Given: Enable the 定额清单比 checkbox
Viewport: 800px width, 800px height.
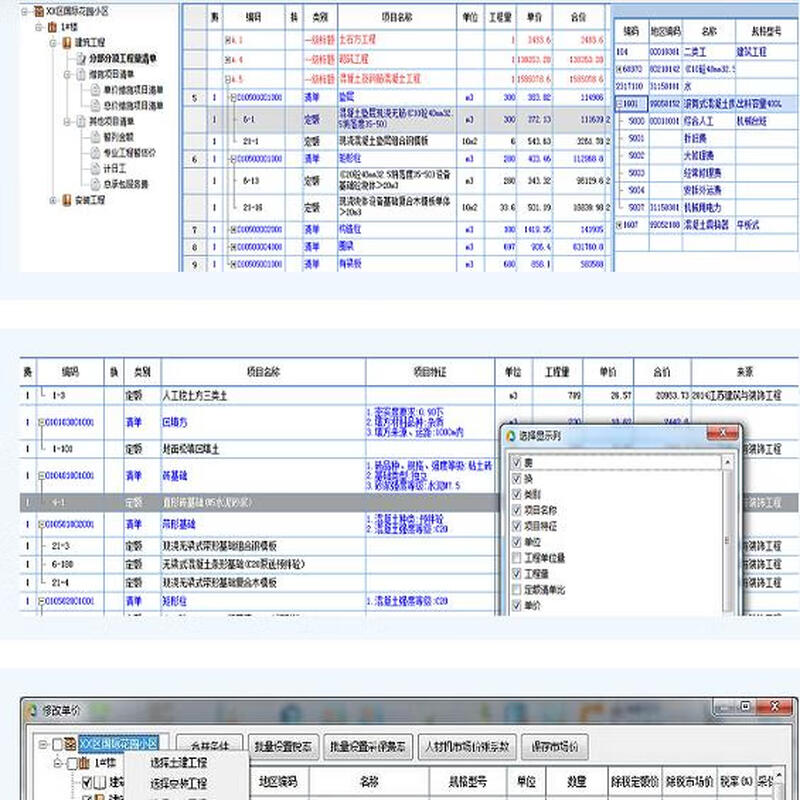Looking at the screenshot, I should (x=516, y=588).
